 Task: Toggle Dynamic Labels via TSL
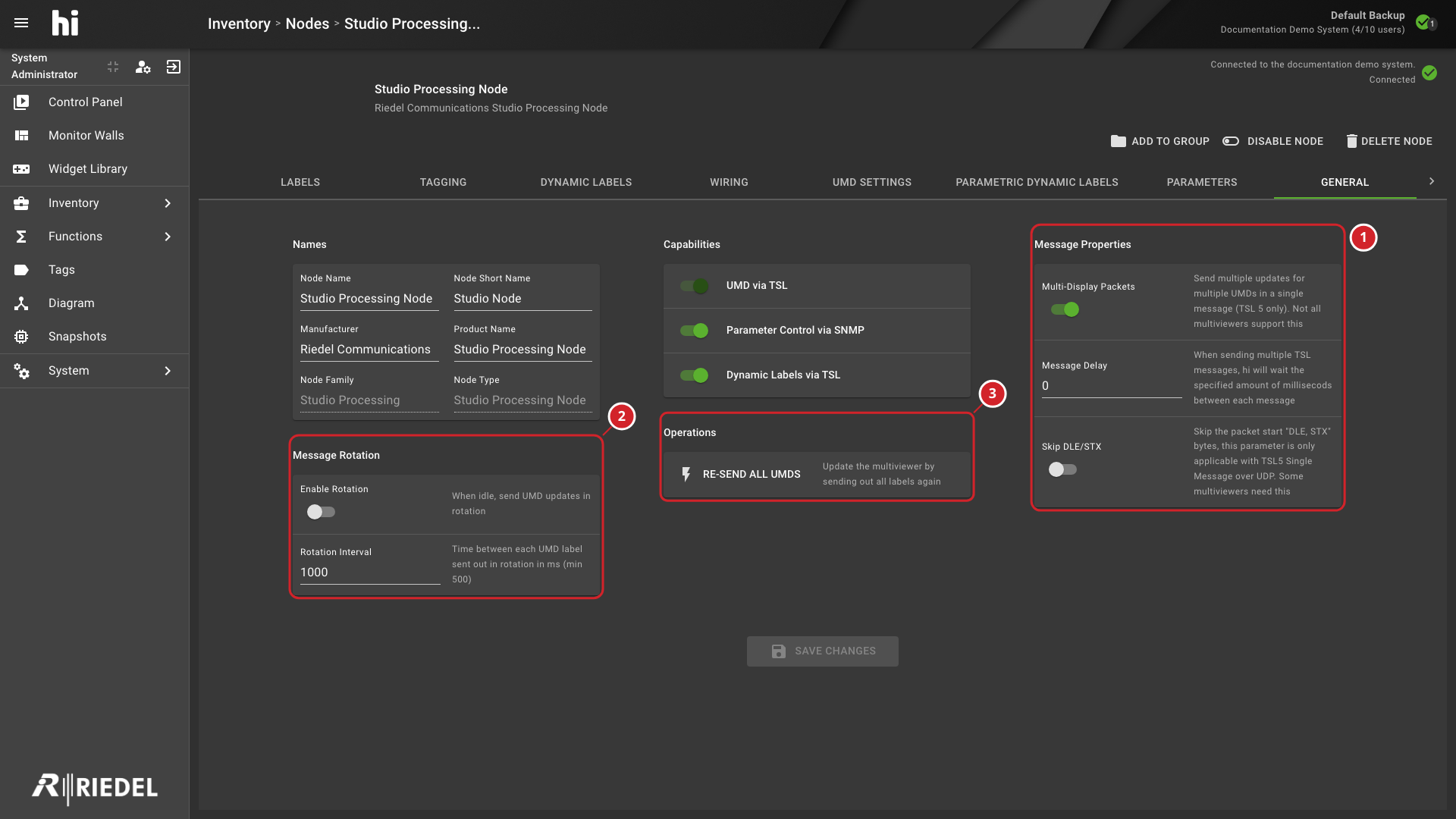[x=694, y=375]
